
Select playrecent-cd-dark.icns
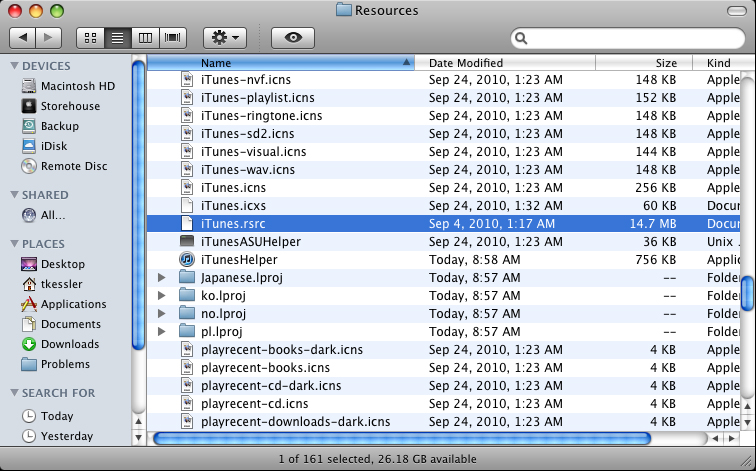tap(444, 386)
